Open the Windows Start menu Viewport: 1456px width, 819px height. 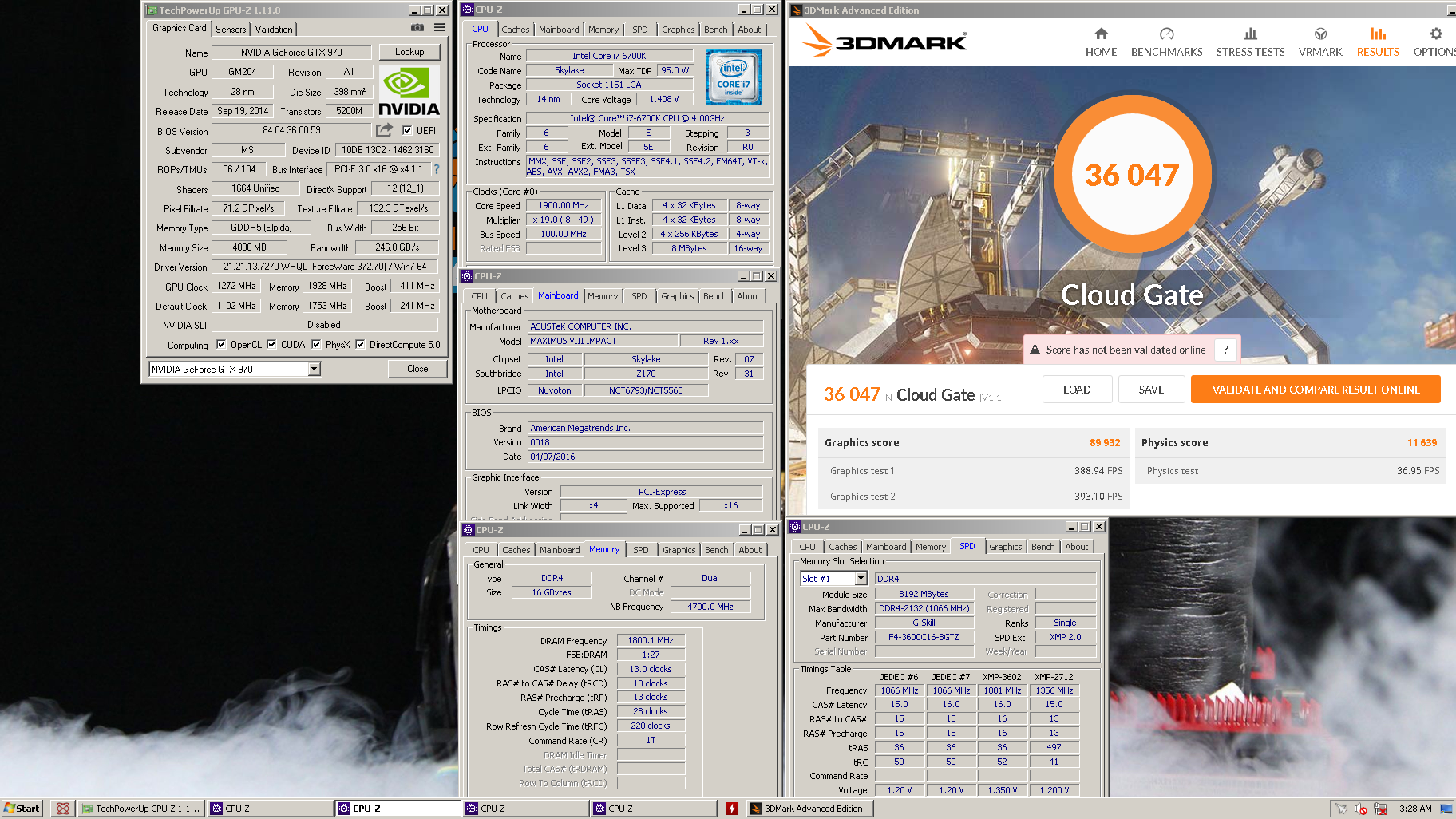coord(22,809)
